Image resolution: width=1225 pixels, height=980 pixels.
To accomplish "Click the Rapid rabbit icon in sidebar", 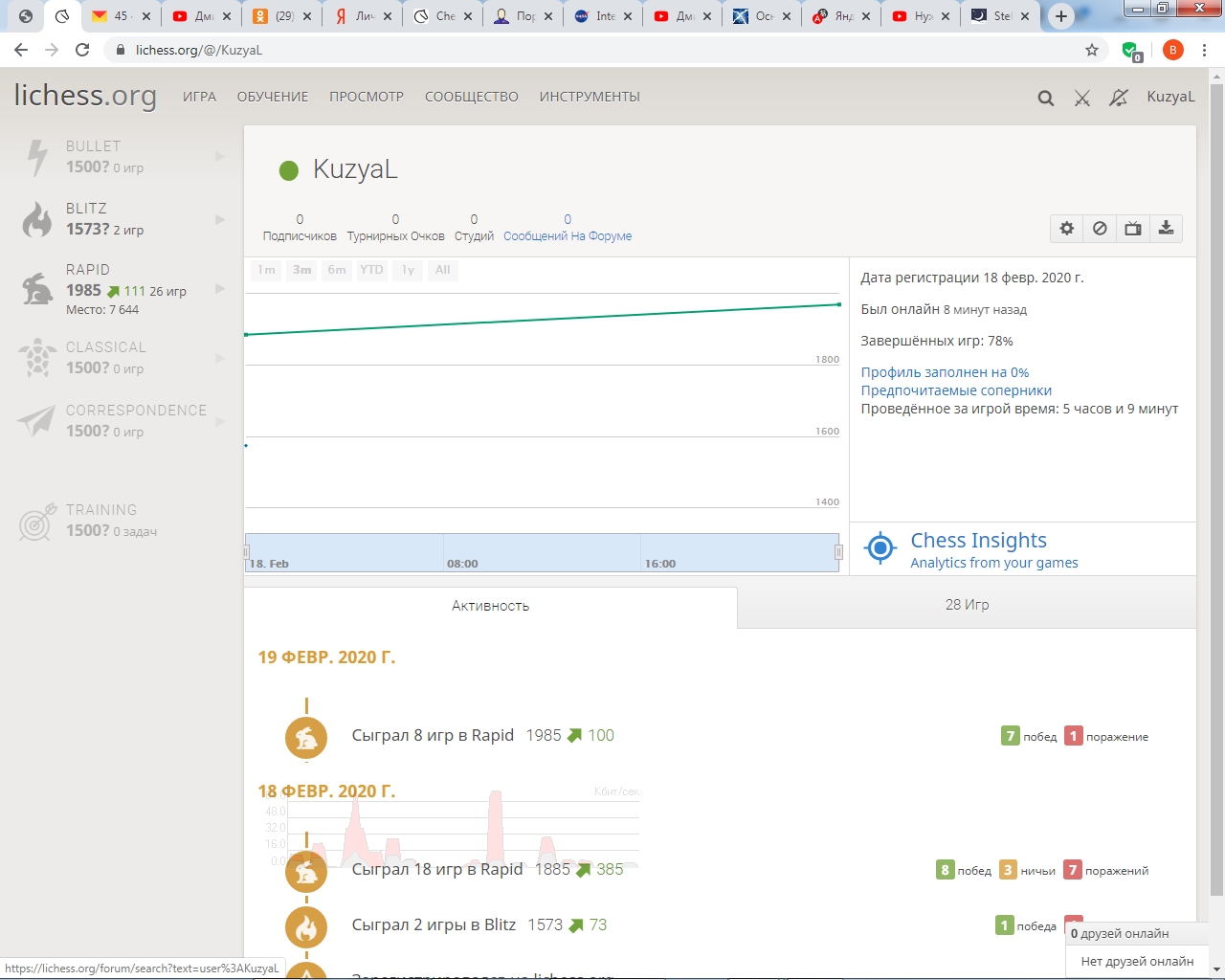I will point(37,288).
